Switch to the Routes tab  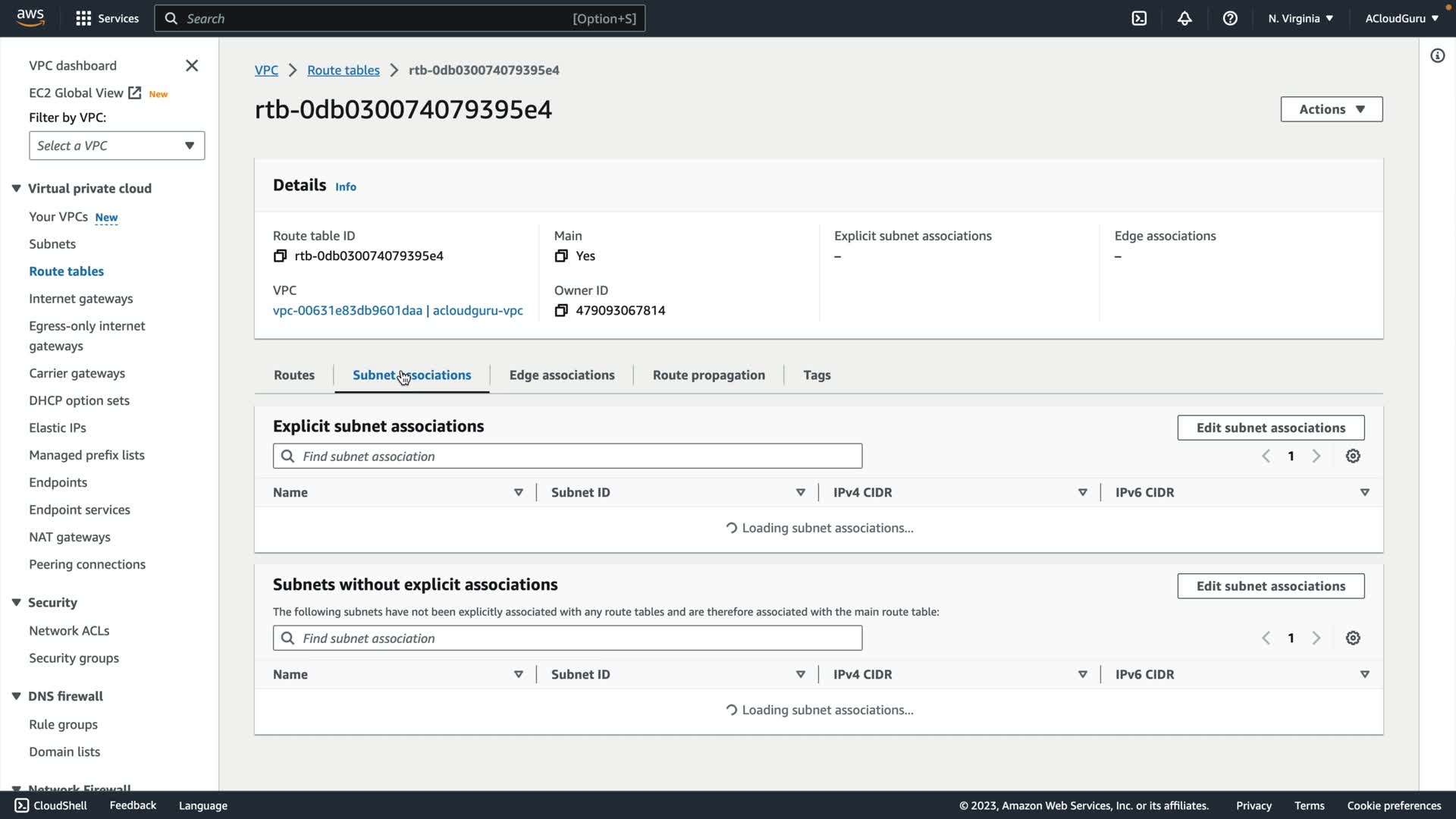coord(293,375)
